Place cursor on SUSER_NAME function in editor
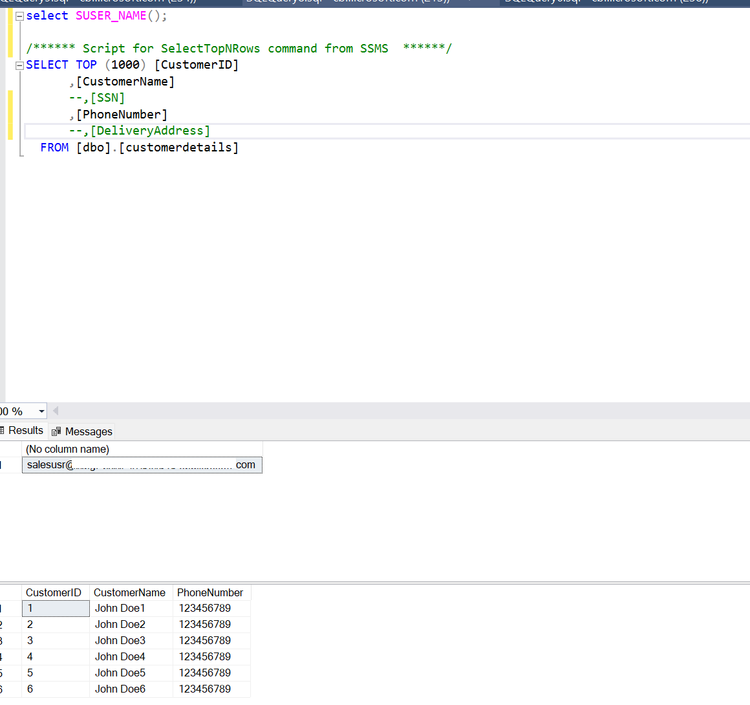This screenshot has width=750, height=705. pos(111,16)
